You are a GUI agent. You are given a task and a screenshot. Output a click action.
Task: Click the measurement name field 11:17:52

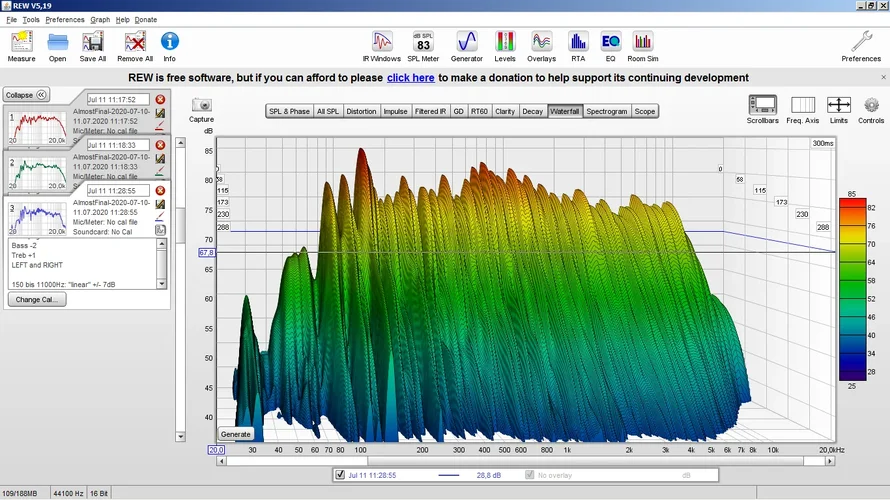pyautogui.click(x=118, y=100)
